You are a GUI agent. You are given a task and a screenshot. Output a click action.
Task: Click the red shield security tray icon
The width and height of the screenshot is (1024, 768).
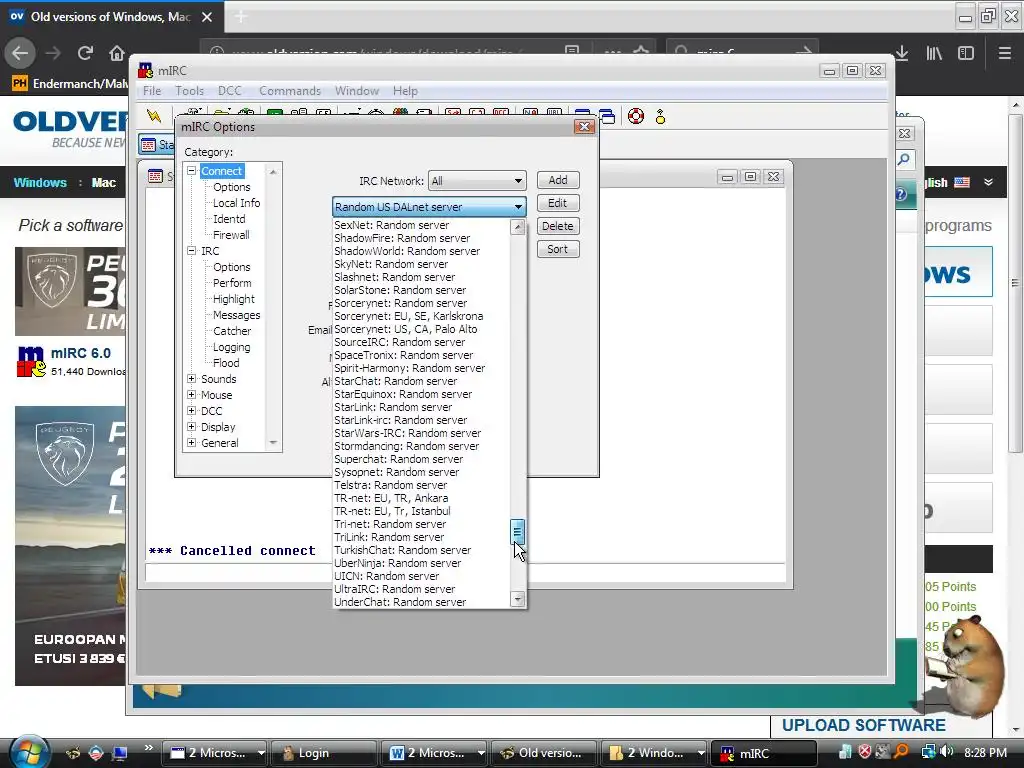pyautogui.click(x=865, y=752)
